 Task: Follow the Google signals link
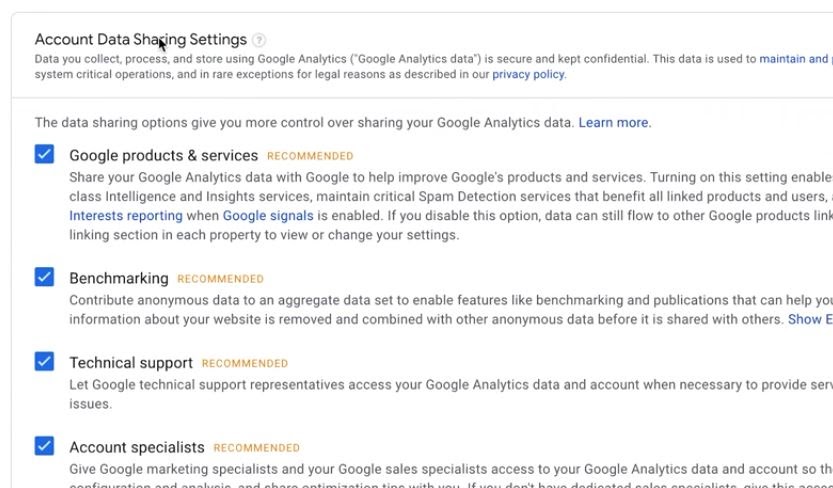click(268, 215)
